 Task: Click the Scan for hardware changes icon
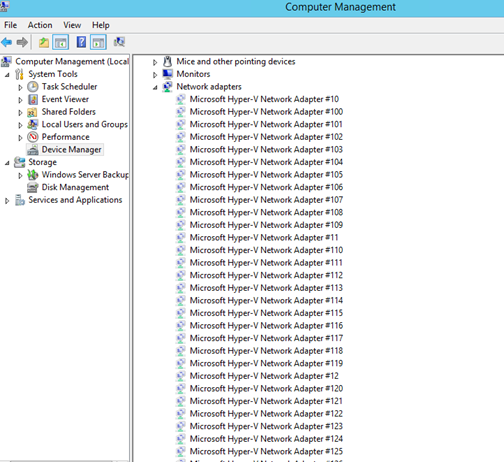tap(119, 42)
